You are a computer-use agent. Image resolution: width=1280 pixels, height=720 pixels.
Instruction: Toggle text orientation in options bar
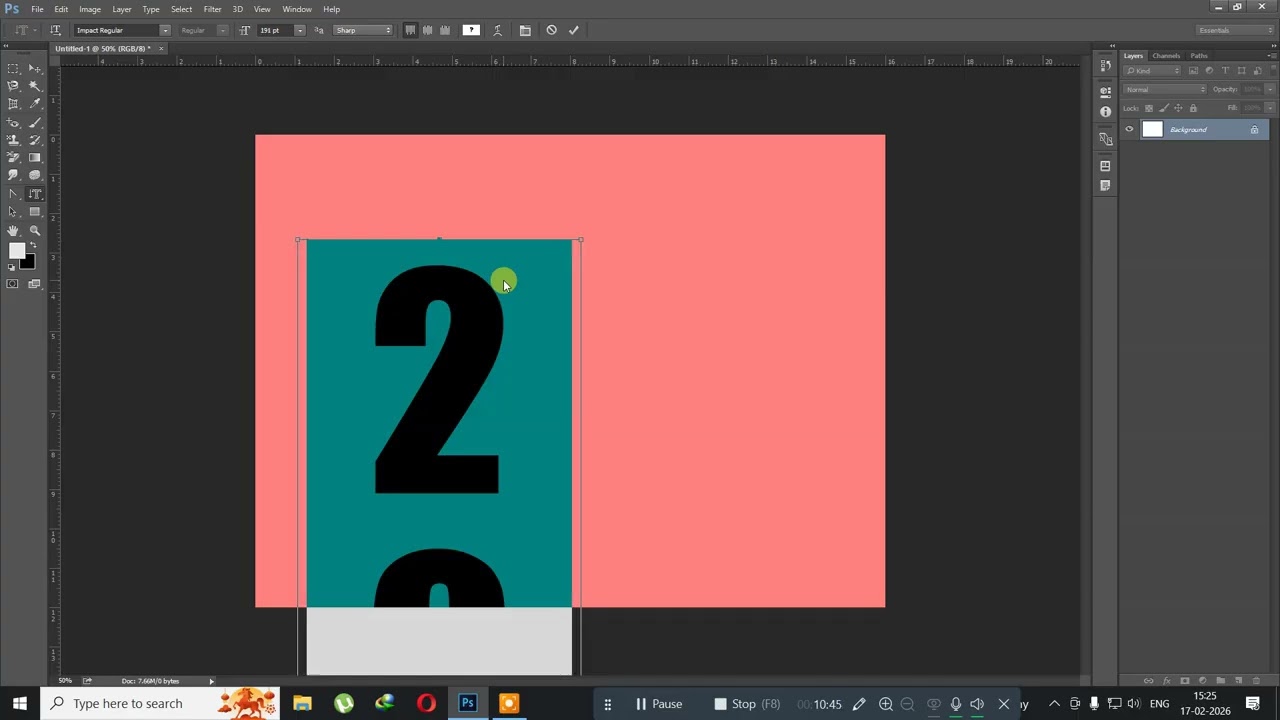click(x=55, y=30)
